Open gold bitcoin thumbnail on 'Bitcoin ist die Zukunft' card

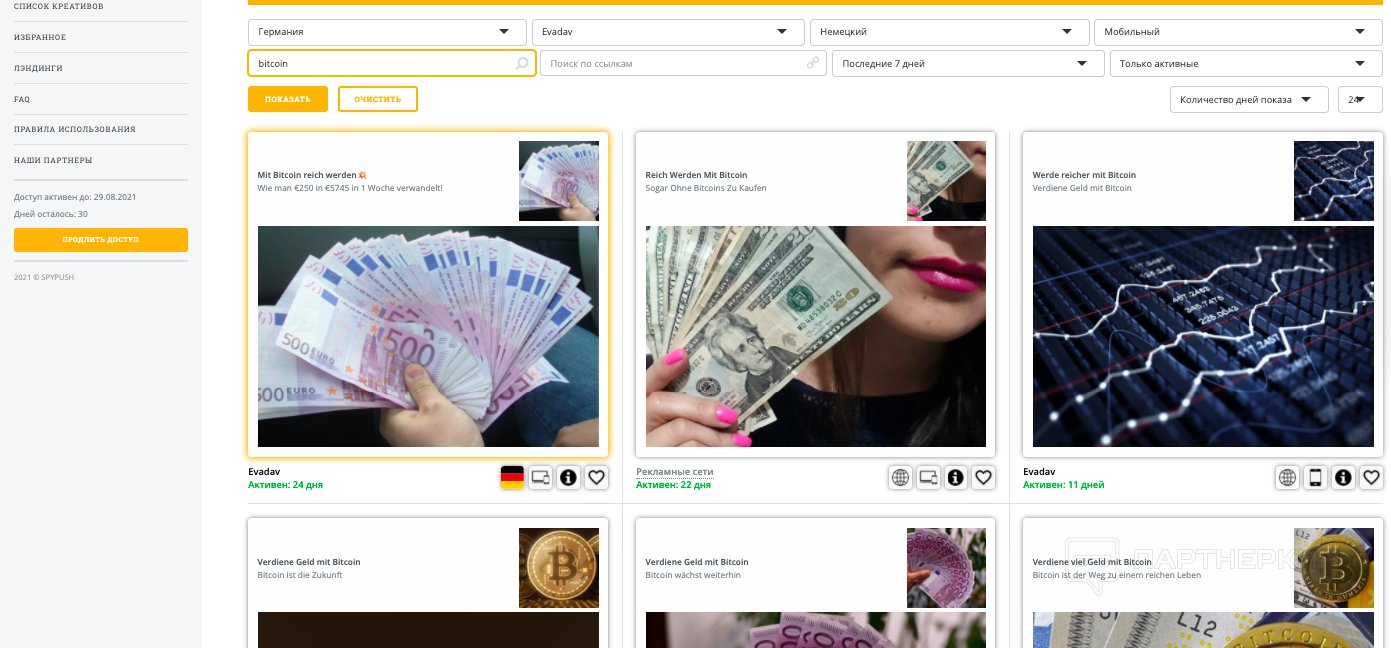coord(559,568)
